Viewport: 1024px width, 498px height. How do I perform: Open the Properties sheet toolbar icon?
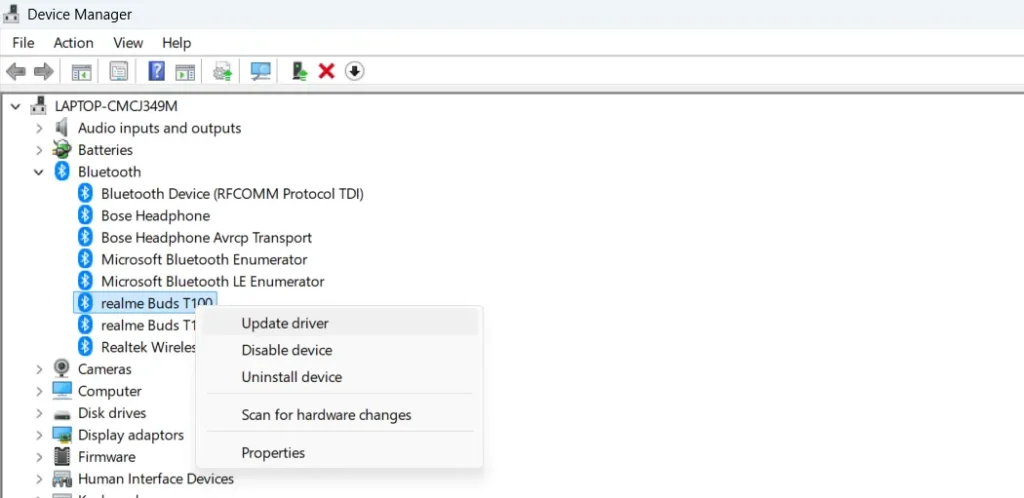(x=118, y=71)
